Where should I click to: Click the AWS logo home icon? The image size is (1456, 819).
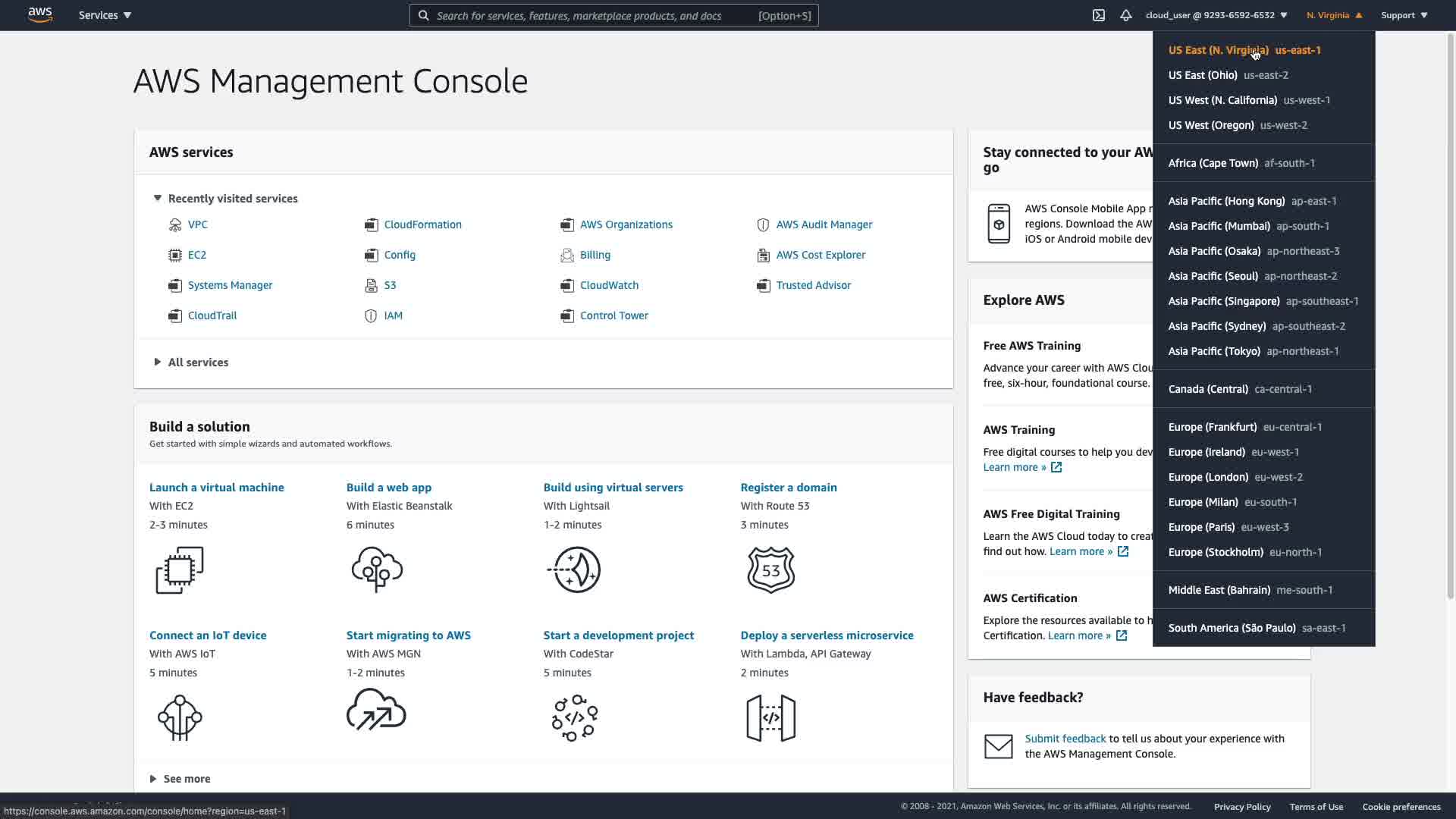40,15
